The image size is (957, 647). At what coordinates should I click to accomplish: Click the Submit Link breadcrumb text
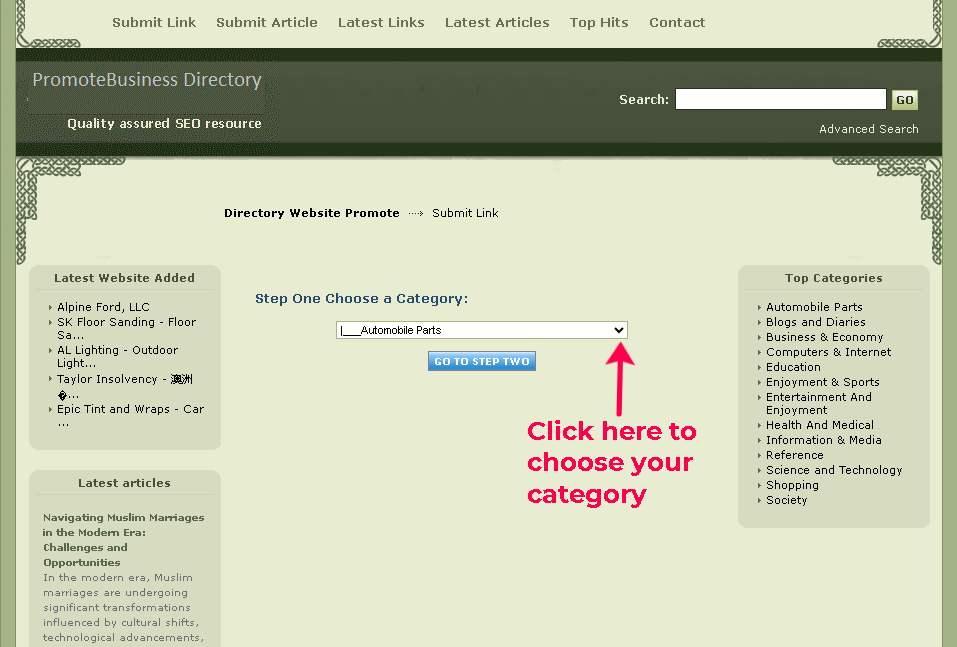point(465,213)
